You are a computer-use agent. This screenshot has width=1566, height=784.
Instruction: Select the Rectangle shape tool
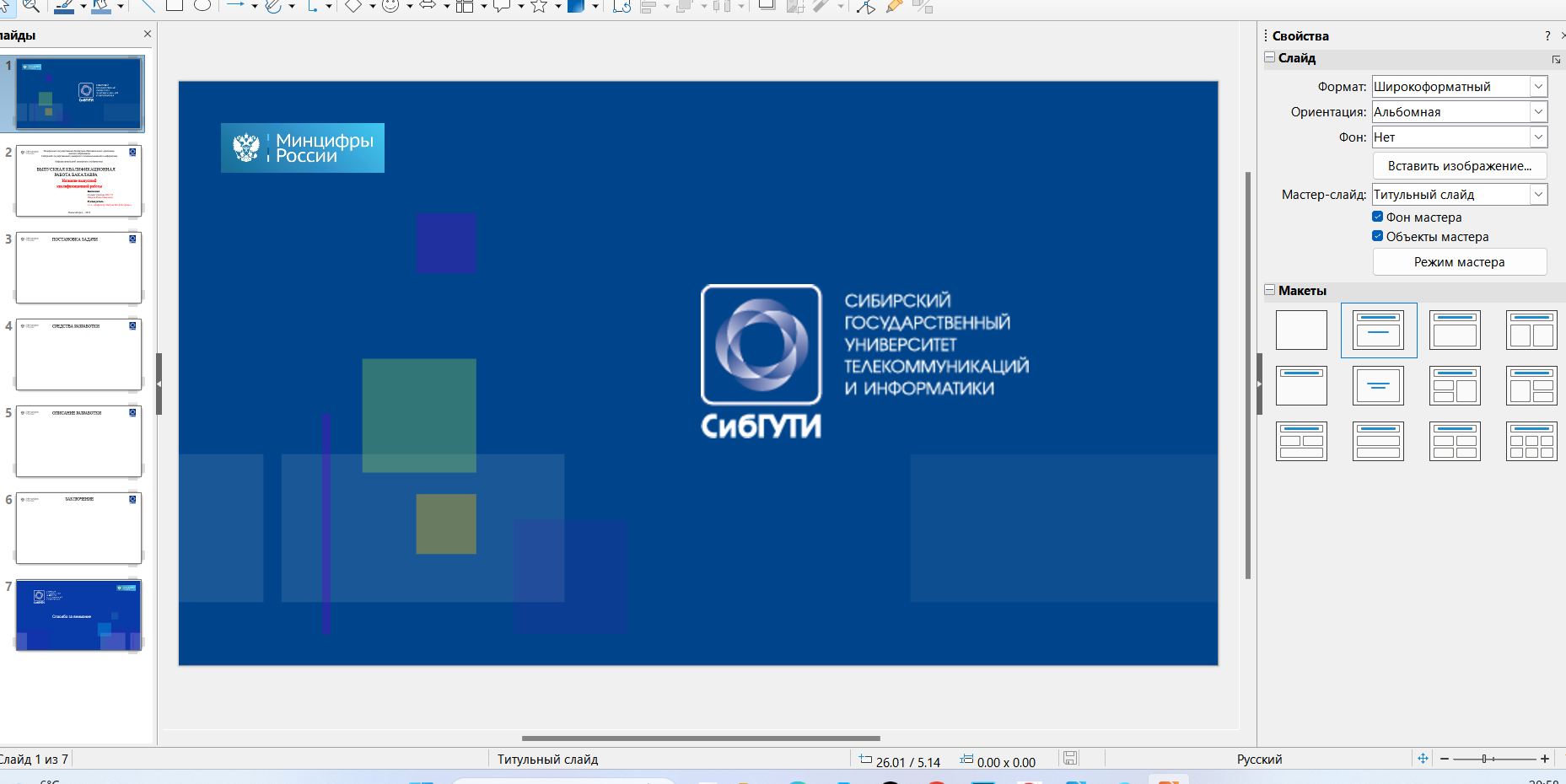click(175, 5)
